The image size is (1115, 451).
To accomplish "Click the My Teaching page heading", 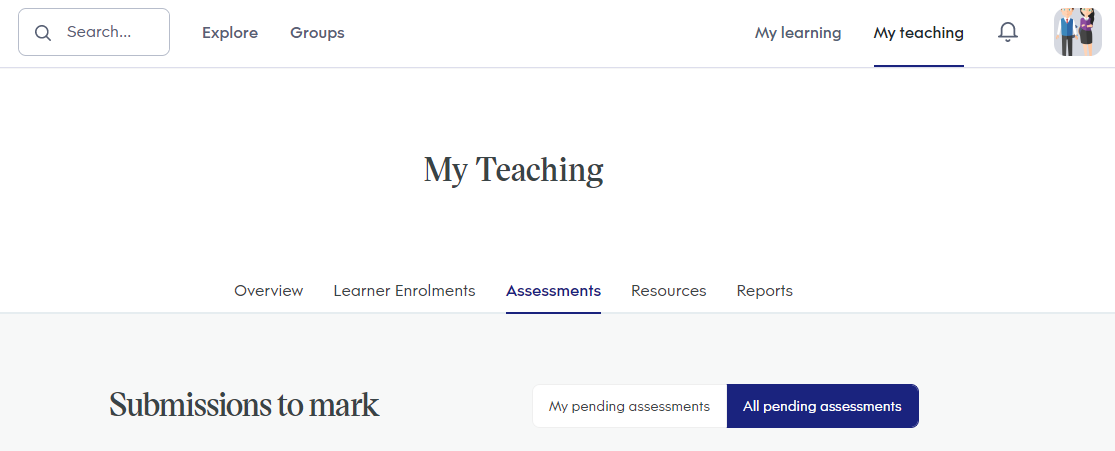I will point(513,170).
